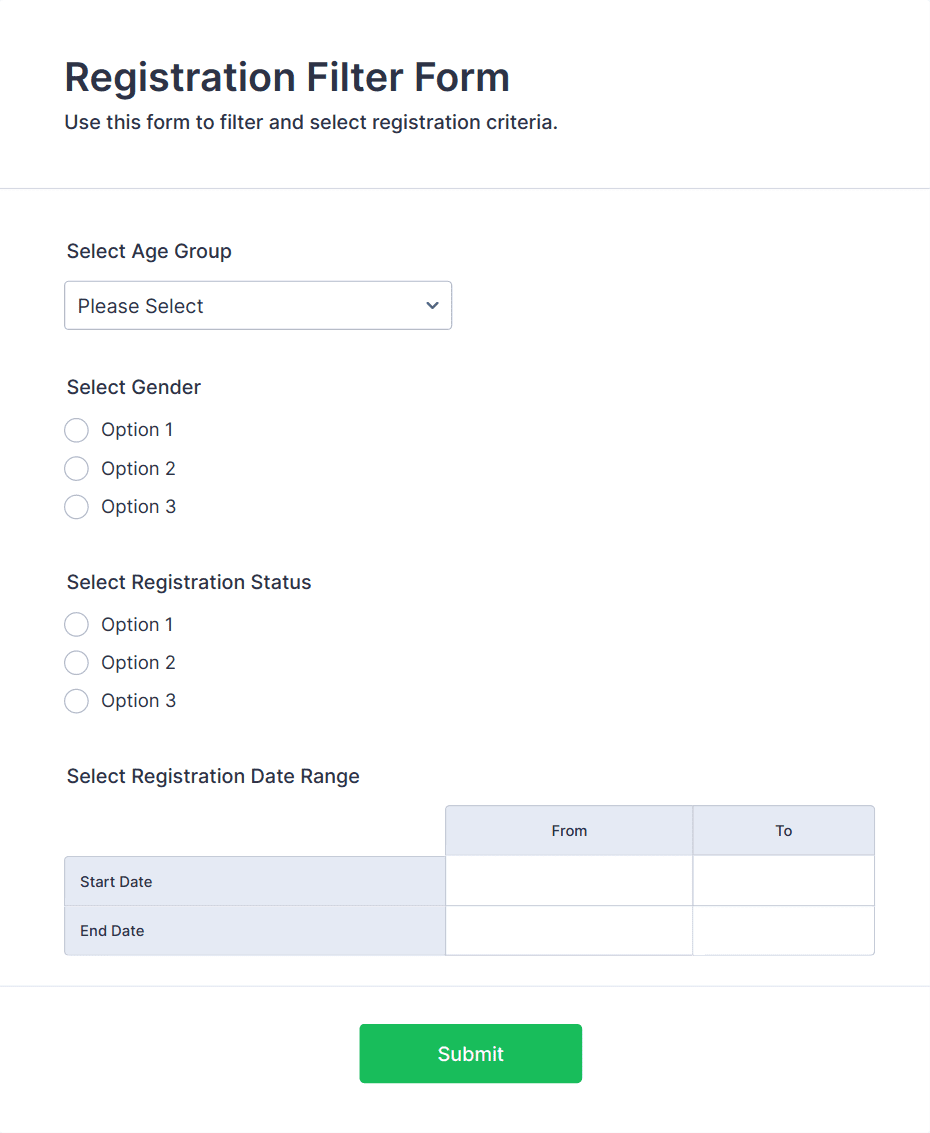Choose Option 2 under Registration Status
Screen dimensions: 930x1133
click(x=77, y=663)
